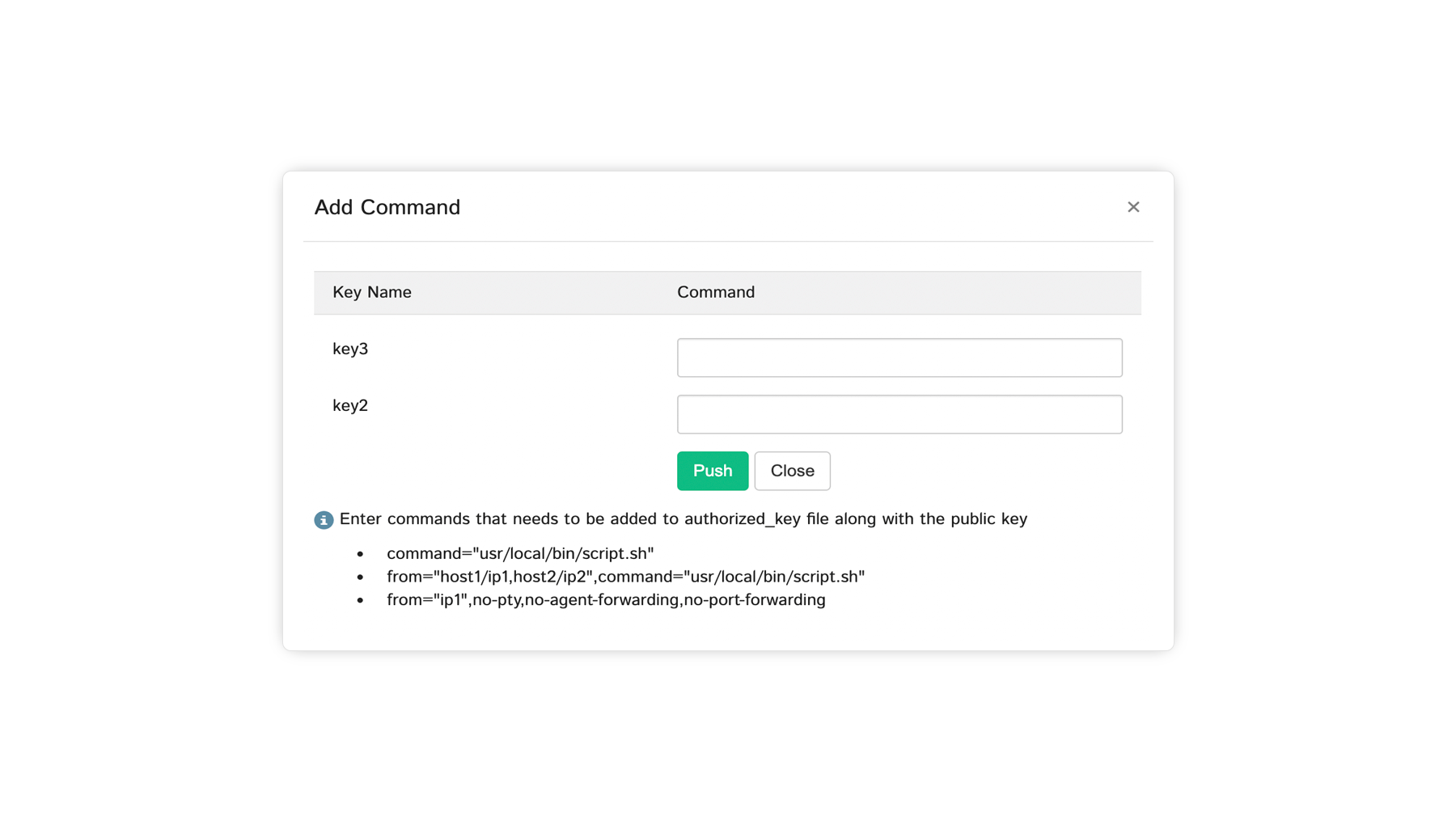
Task: Select the no-pty,no-agent-forwarding example line
Action: (x=605, y=599)
